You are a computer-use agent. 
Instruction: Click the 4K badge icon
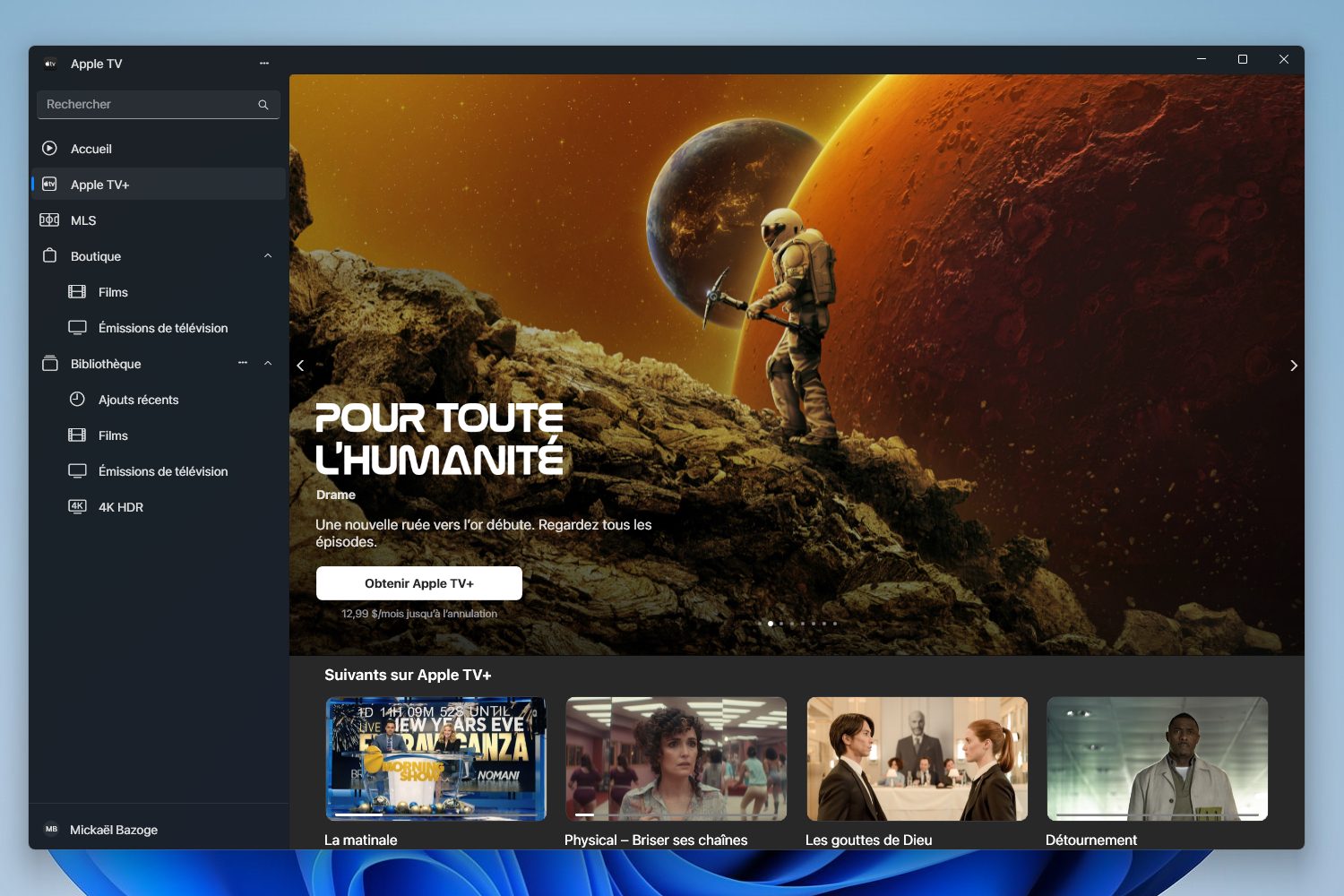tap(77, 506)
